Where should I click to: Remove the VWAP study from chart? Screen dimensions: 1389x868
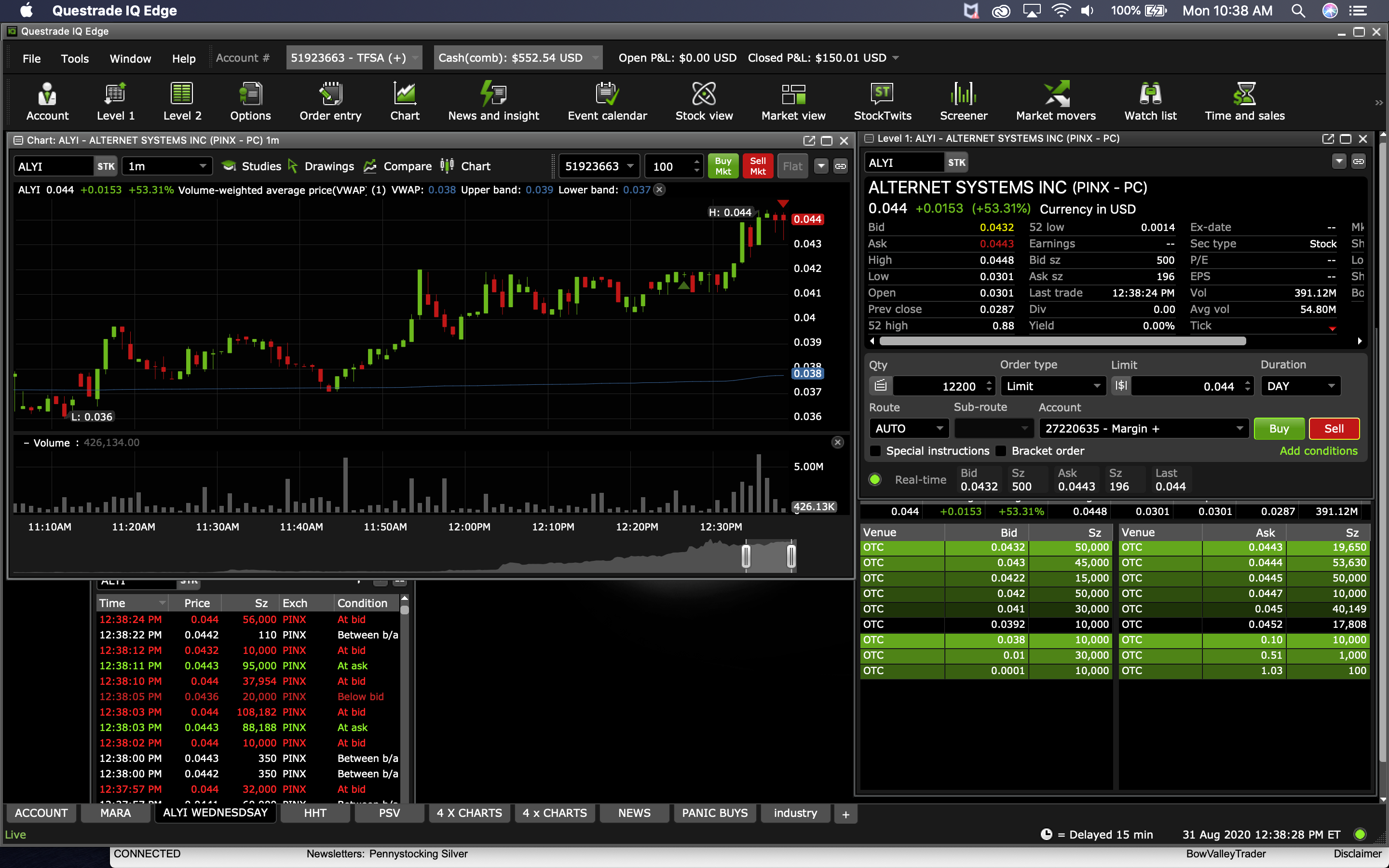(x=660, y=190)
